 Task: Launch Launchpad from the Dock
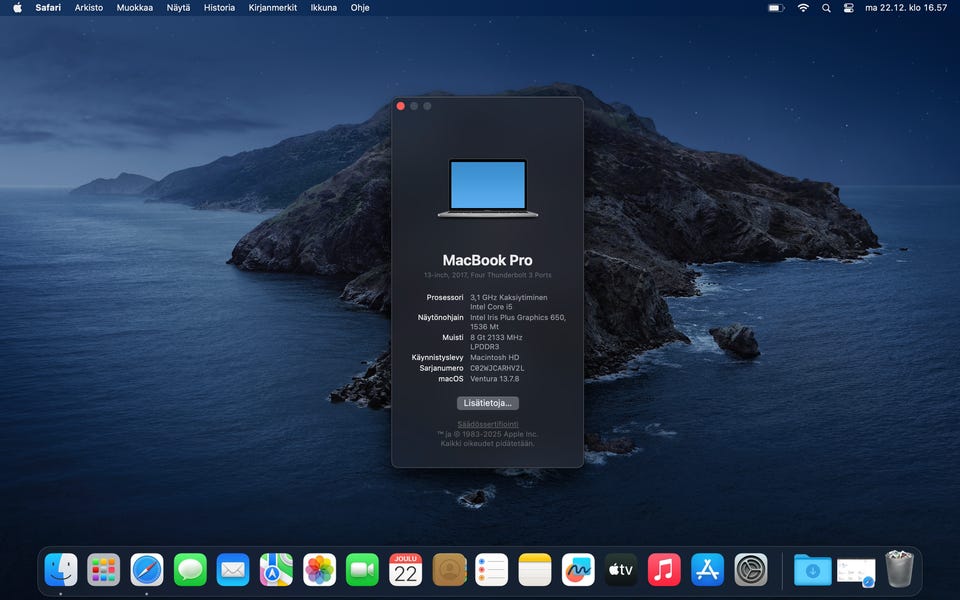(x=104, y=570)
